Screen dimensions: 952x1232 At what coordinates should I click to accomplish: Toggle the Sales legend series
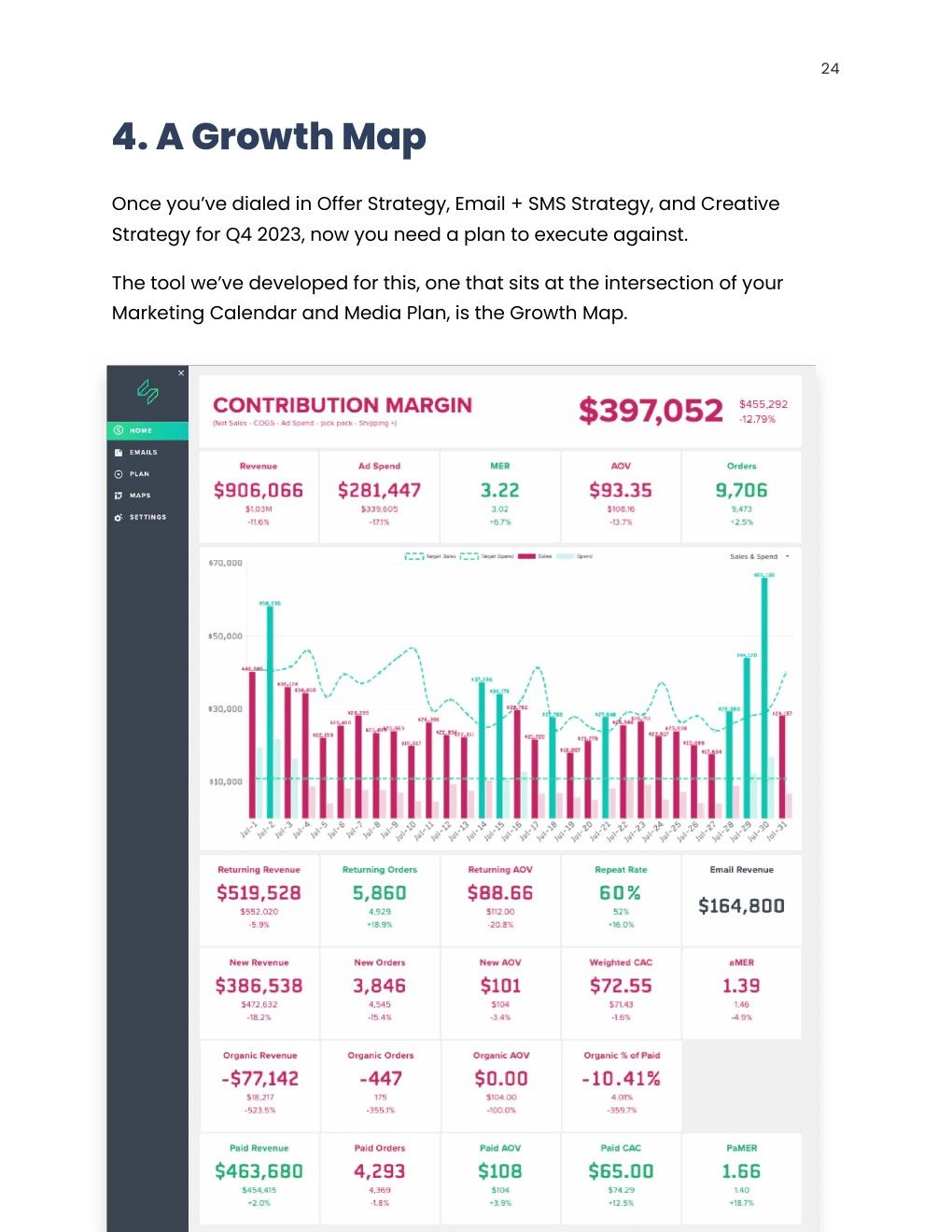536,556
